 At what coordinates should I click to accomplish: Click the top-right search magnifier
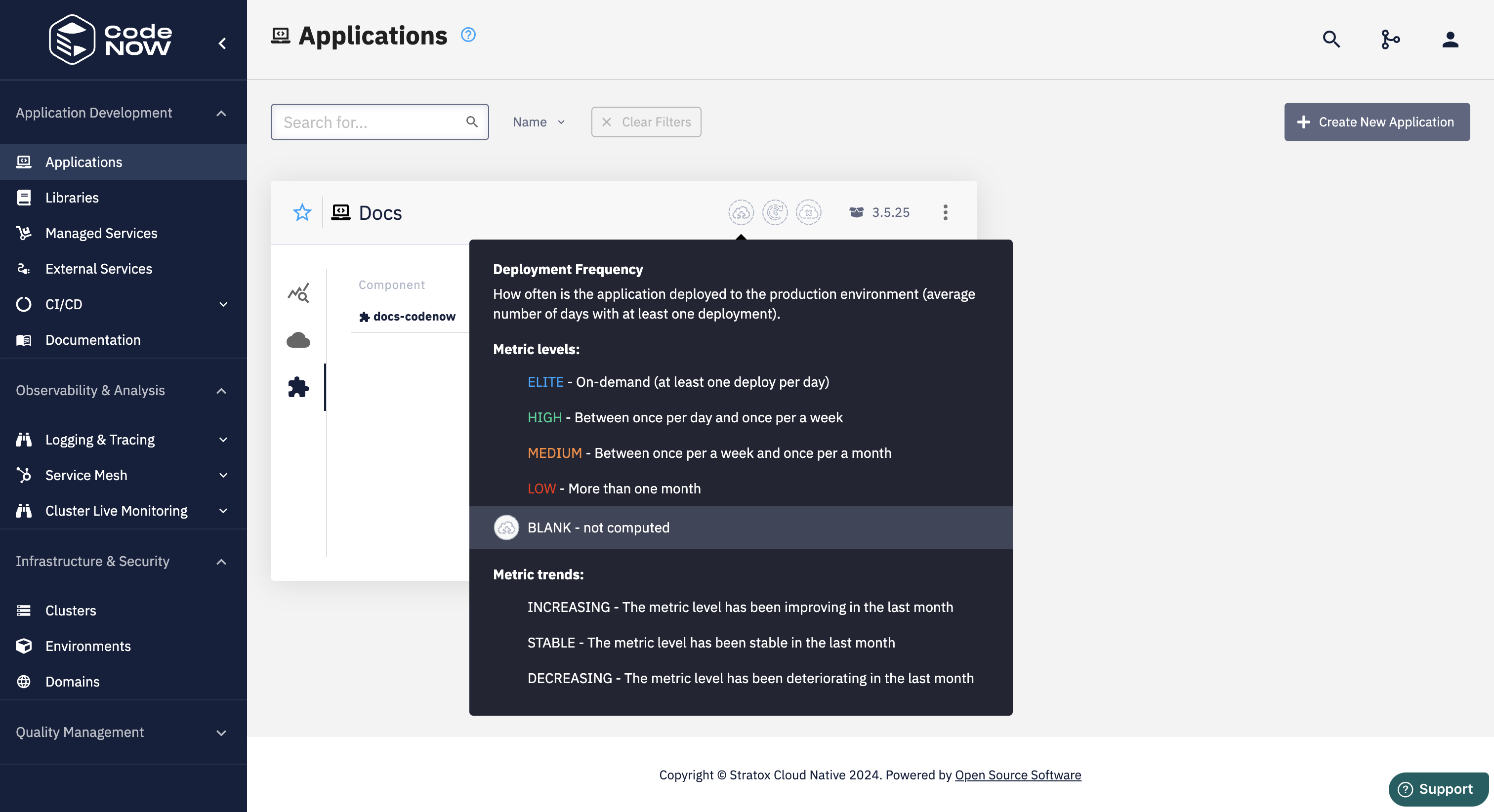click(x=1331, y=40)
